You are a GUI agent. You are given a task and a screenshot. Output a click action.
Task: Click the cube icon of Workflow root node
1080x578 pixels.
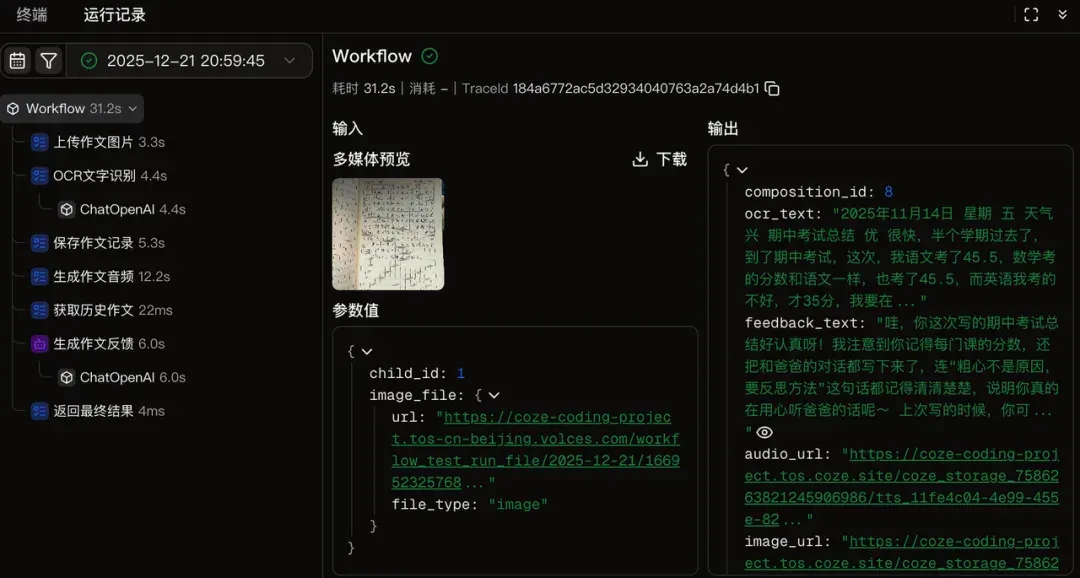point(13,109)
